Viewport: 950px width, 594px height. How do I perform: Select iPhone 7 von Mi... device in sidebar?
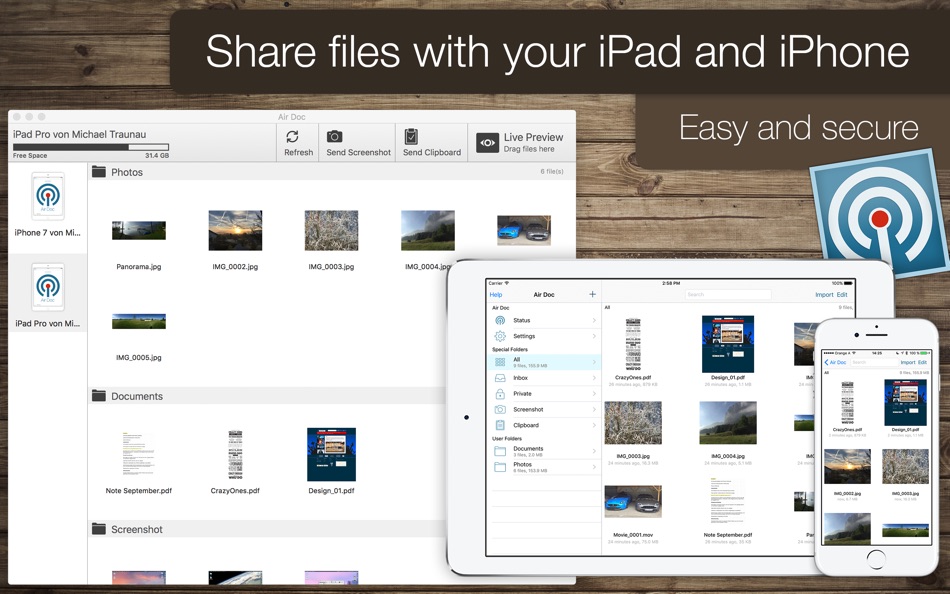point(48,204)
